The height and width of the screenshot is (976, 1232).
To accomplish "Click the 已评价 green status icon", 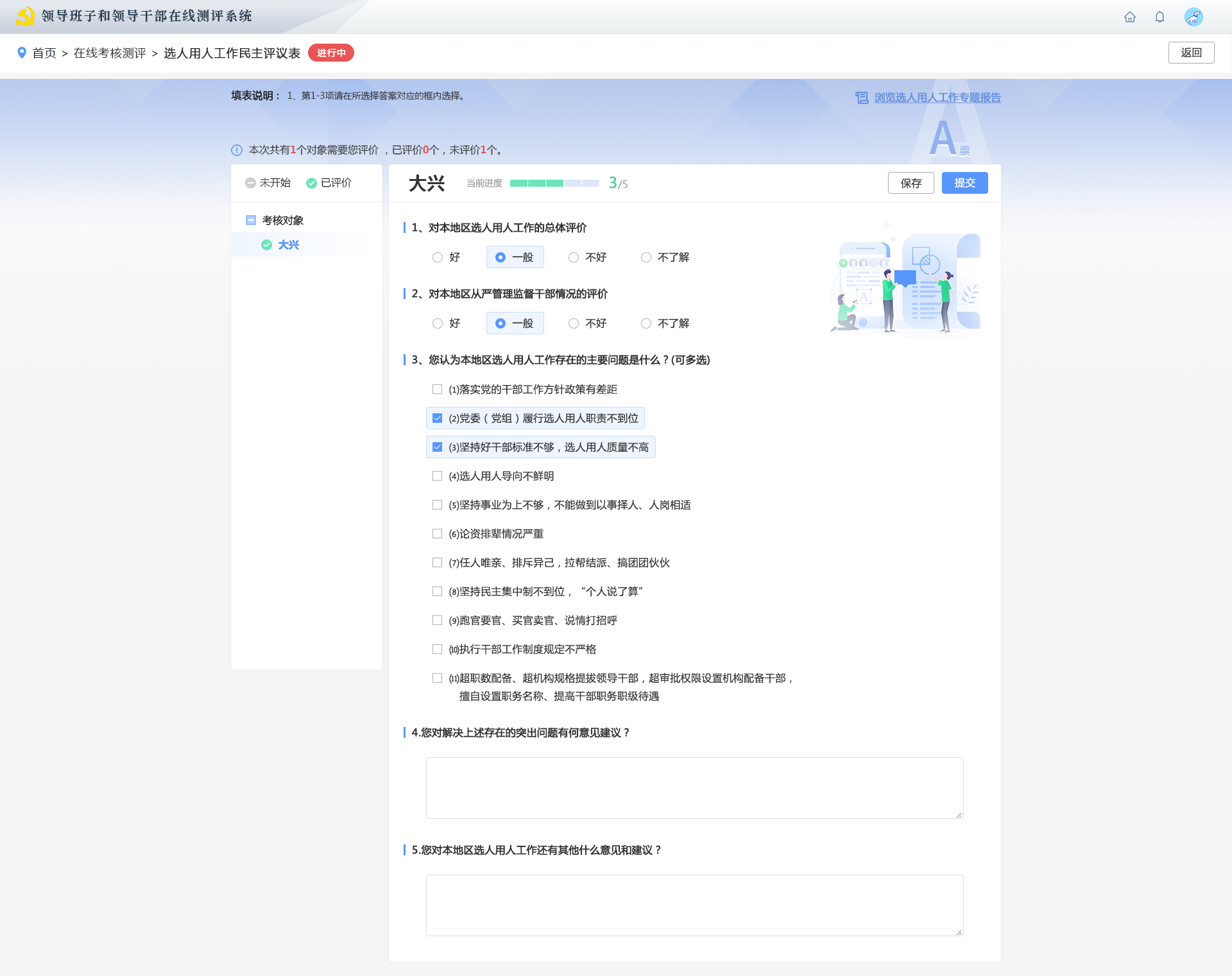I will pyautogui.click(x=311, y=183).
